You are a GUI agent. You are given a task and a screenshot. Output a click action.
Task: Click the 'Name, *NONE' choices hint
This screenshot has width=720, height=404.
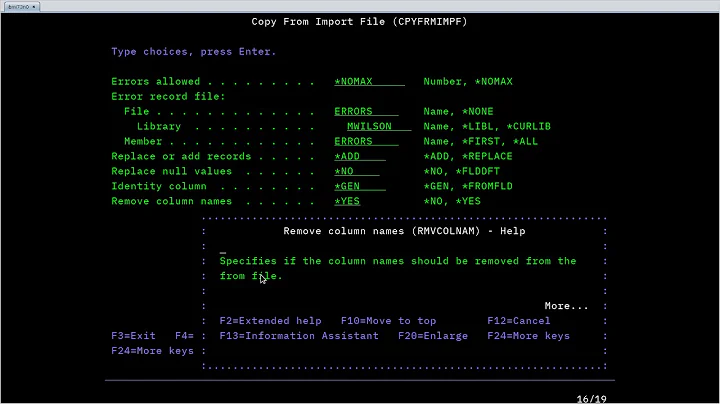[x=458, y=112]
